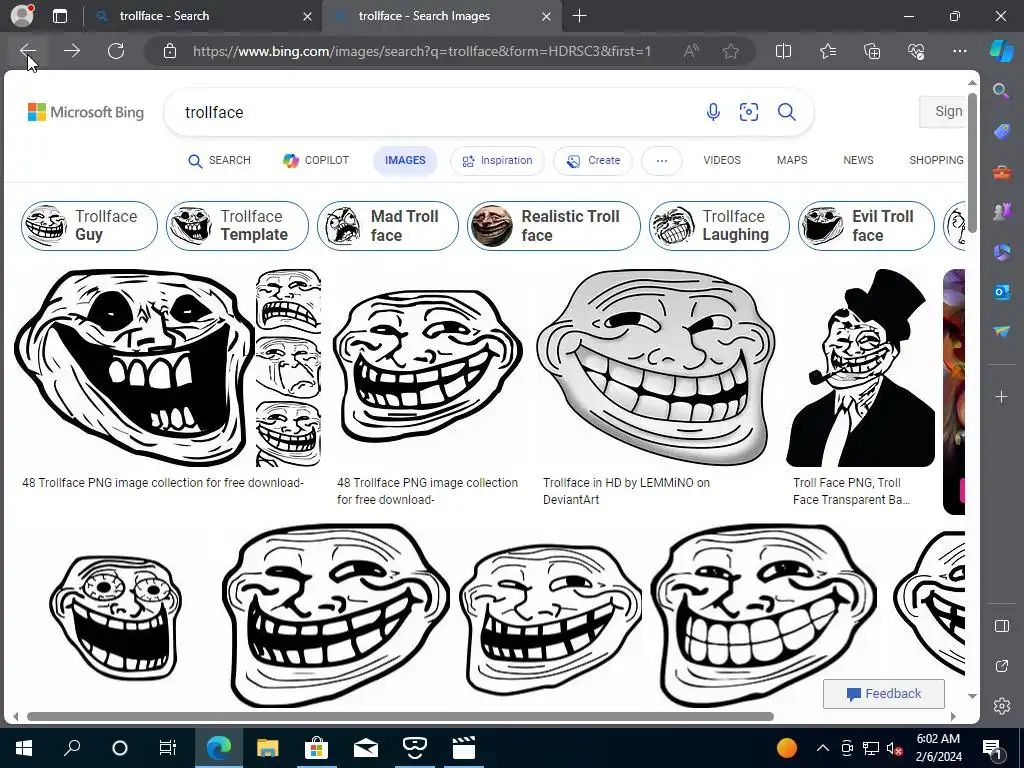Submit search with magnifier icon
The image size is (1024, 768).
tap(787, 112)
